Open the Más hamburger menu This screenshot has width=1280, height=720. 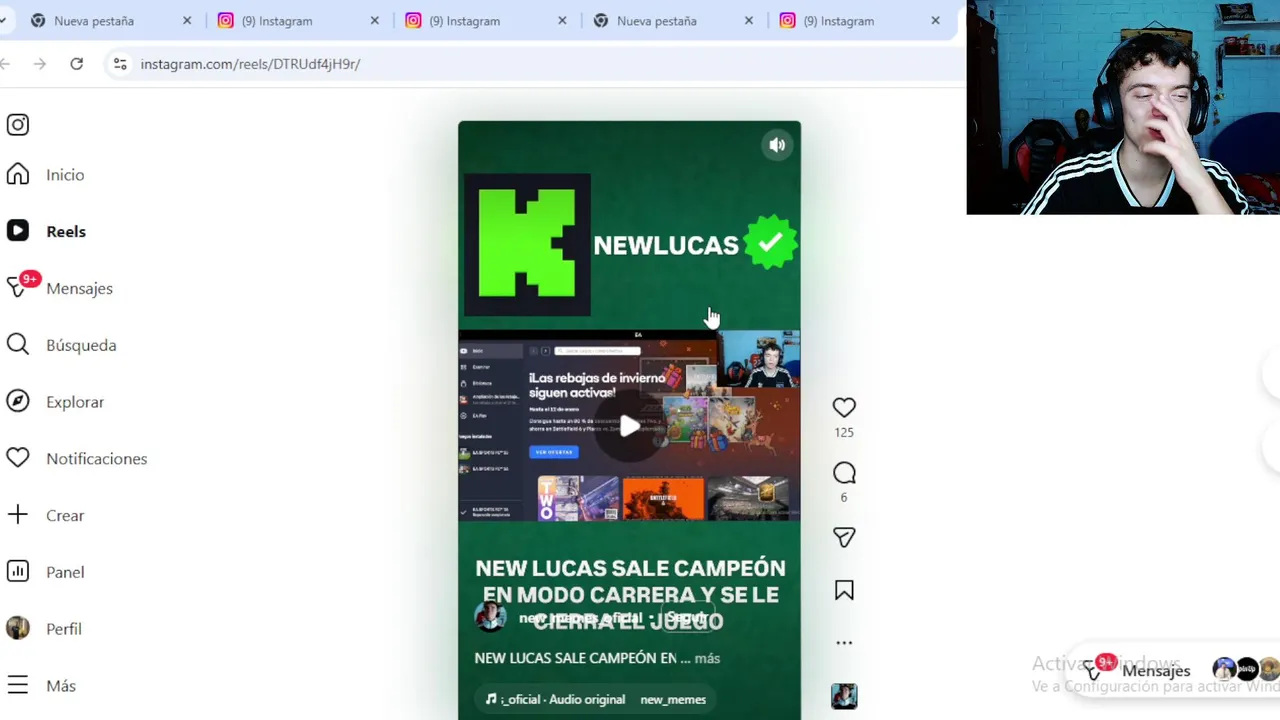[x=18, y=685]
